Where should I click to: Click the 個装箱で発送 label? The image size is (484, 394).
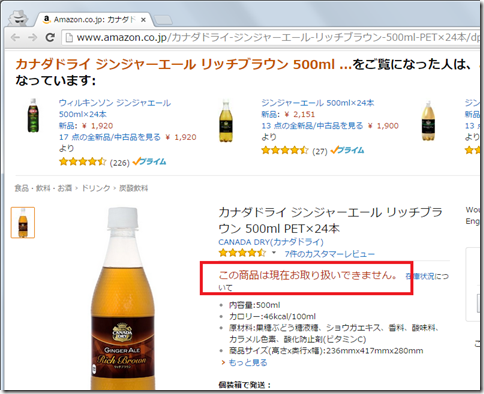pos(245,385)
